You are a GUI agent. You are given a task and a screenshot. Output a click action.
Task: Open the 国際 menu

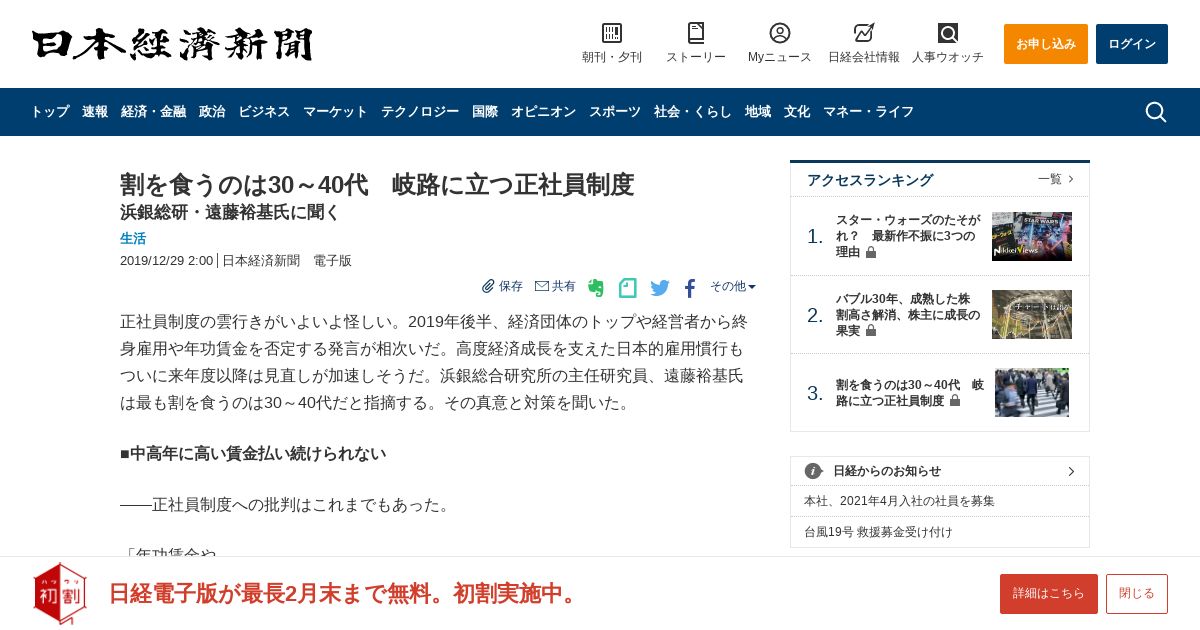coord(485,112)
